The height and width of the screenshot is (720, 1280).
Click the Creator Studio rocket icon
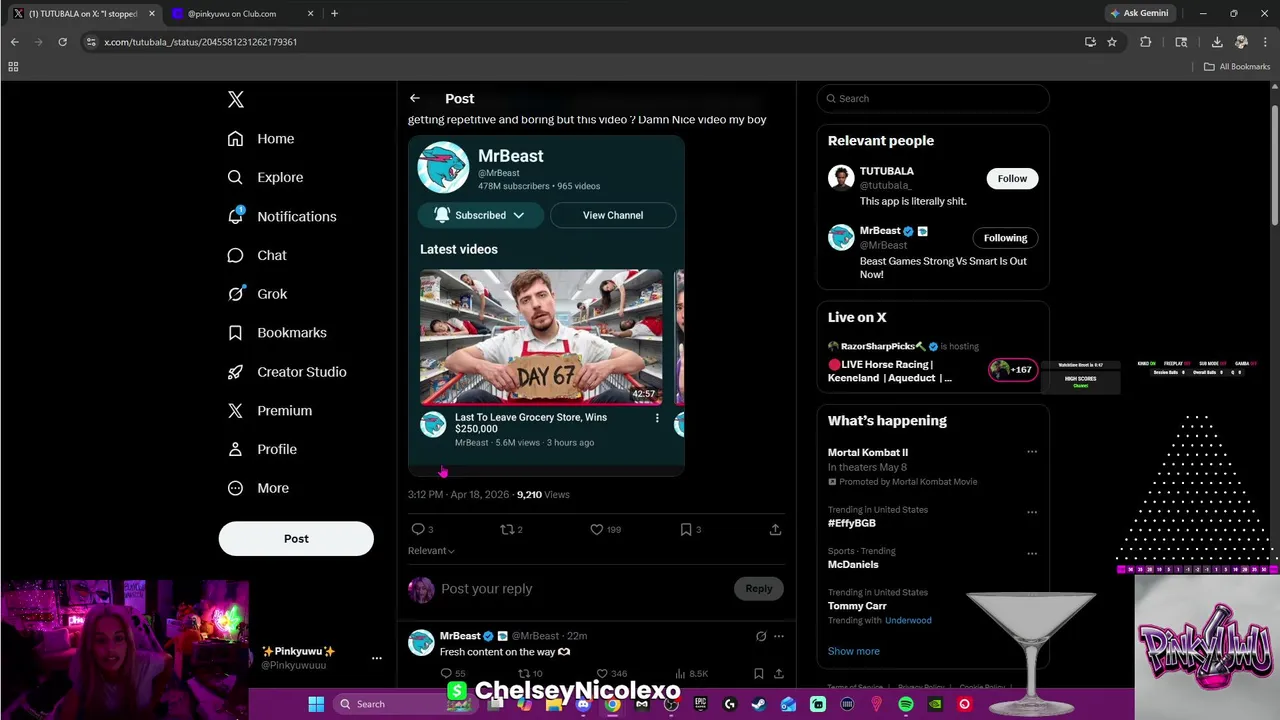coord(235,372)
